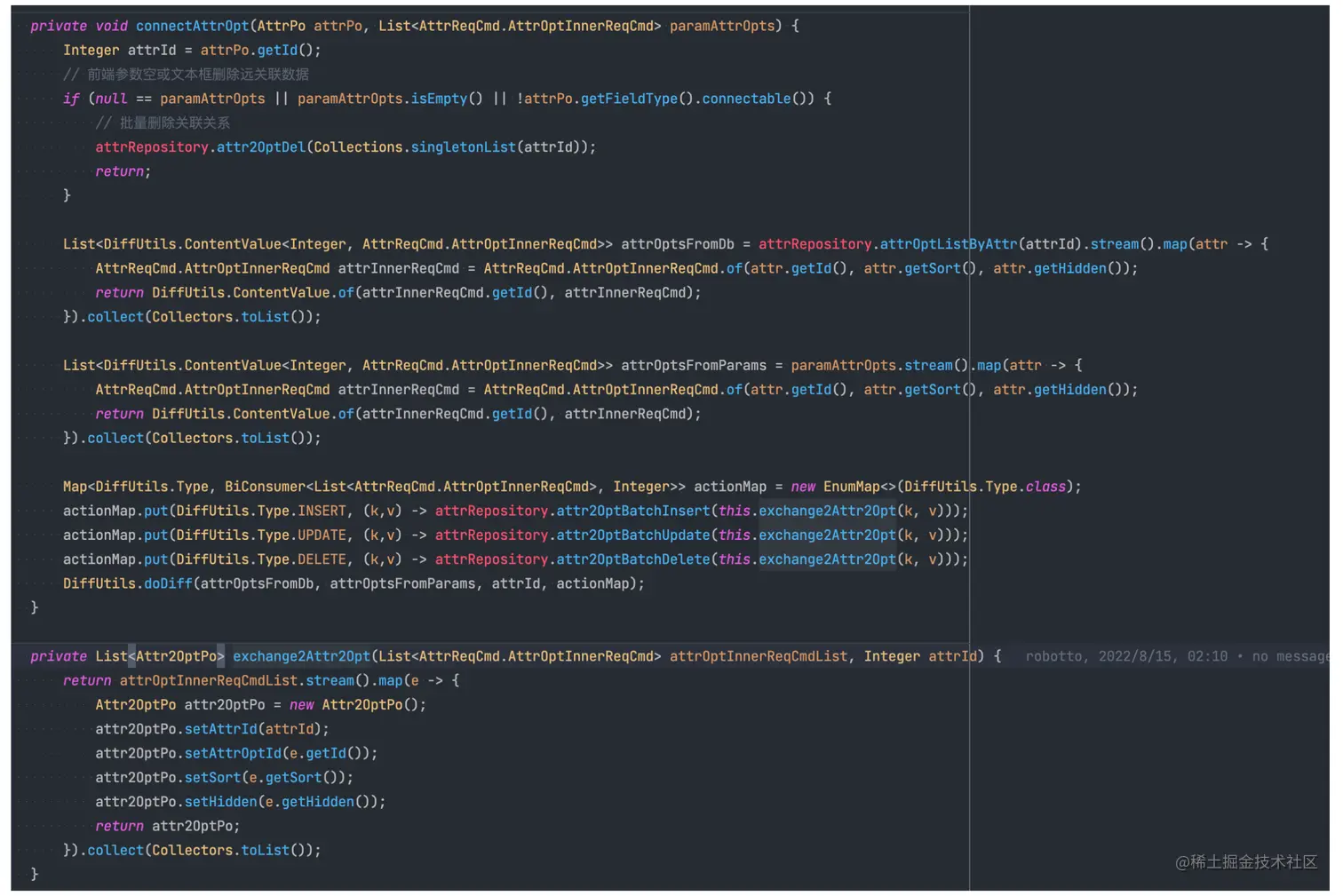Click the attr2OptBatchDelete method call
Viewport: 1343px width, 896px height.
coord(633,559)
